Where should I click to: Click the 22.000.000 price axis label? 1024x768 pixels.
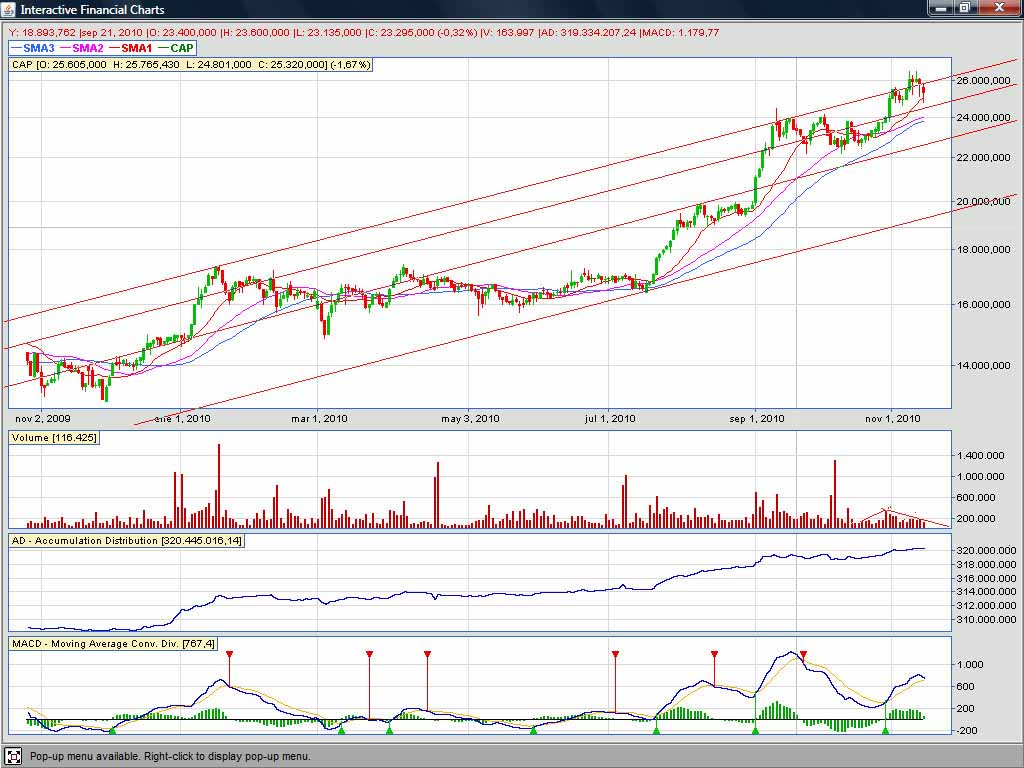983,157
